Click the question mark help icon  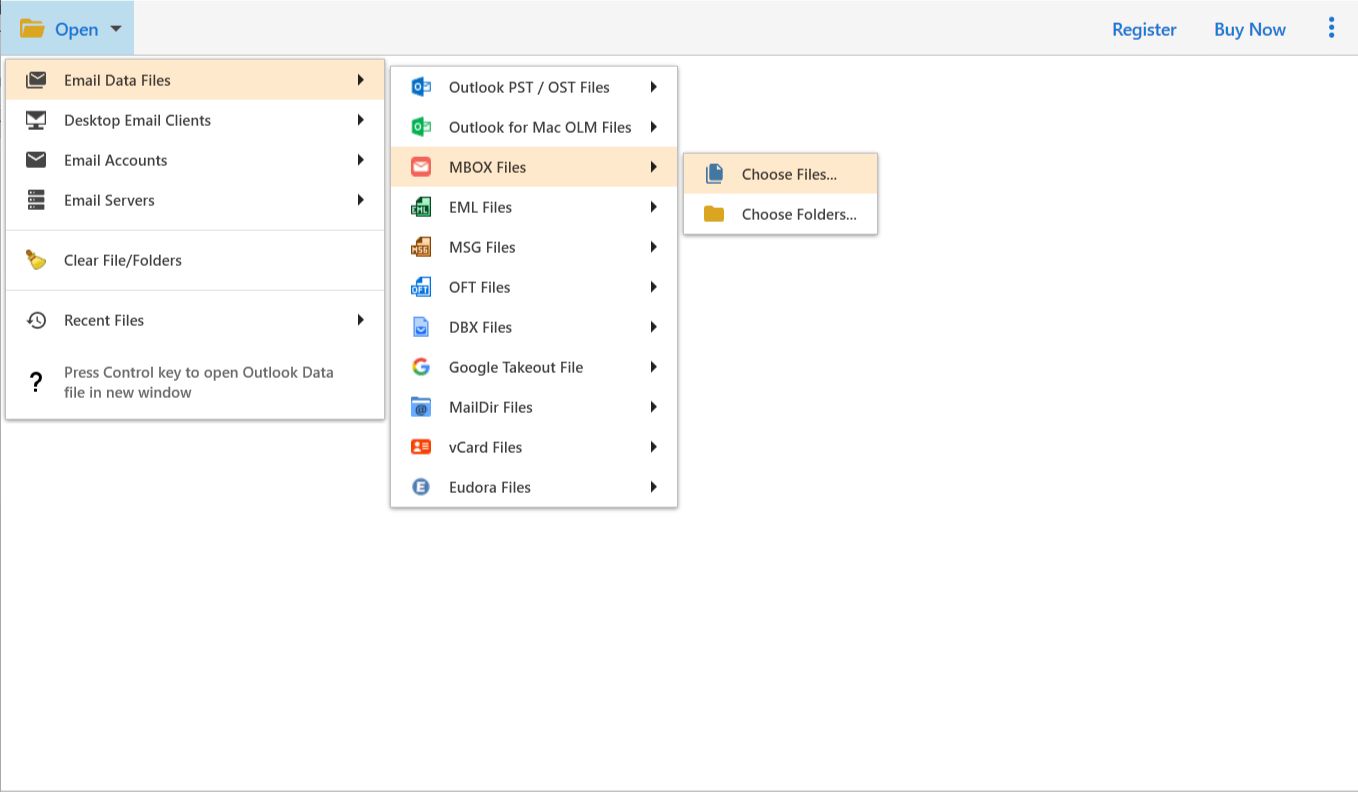[x=36, y=382]
